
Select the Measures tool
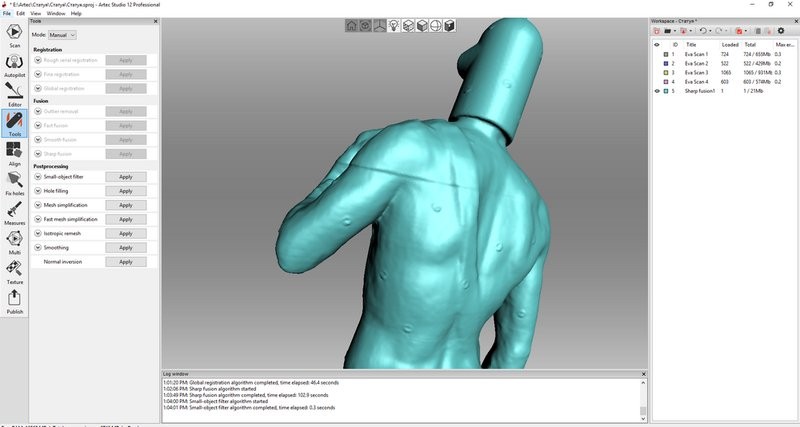pos(14,211)
